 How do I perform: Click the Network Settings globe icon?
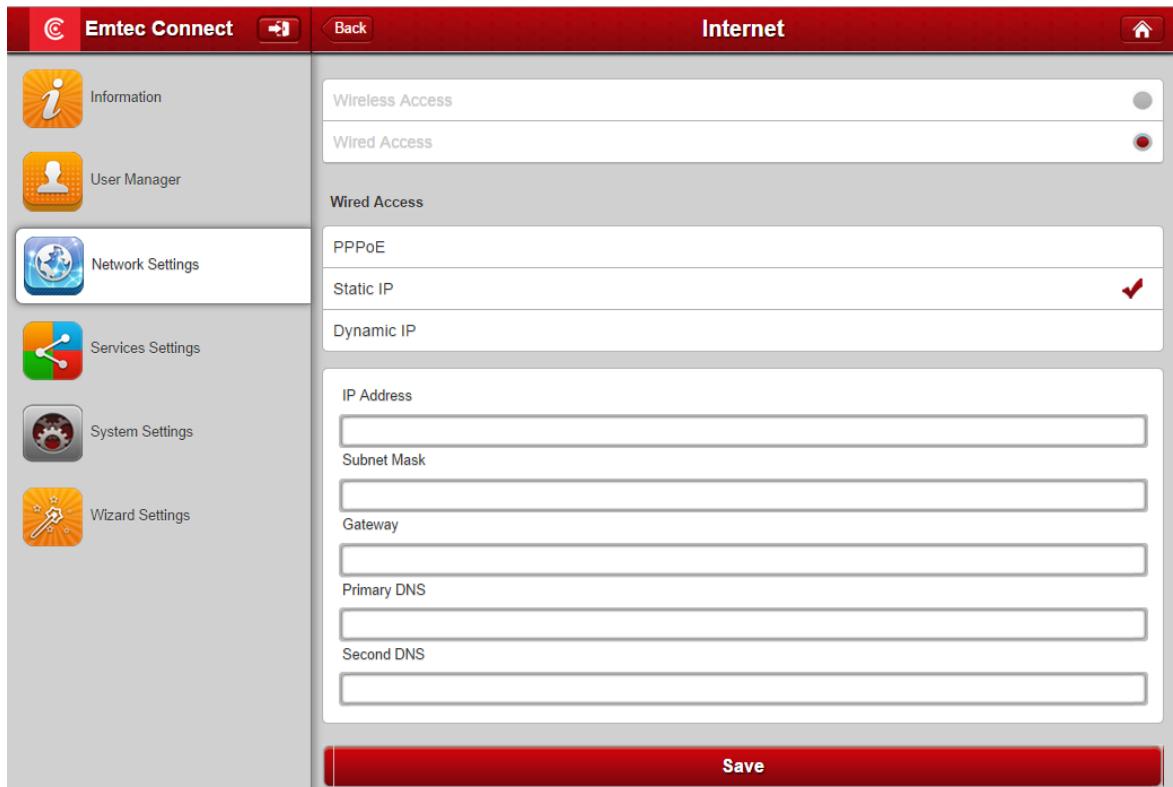[50, 266]
